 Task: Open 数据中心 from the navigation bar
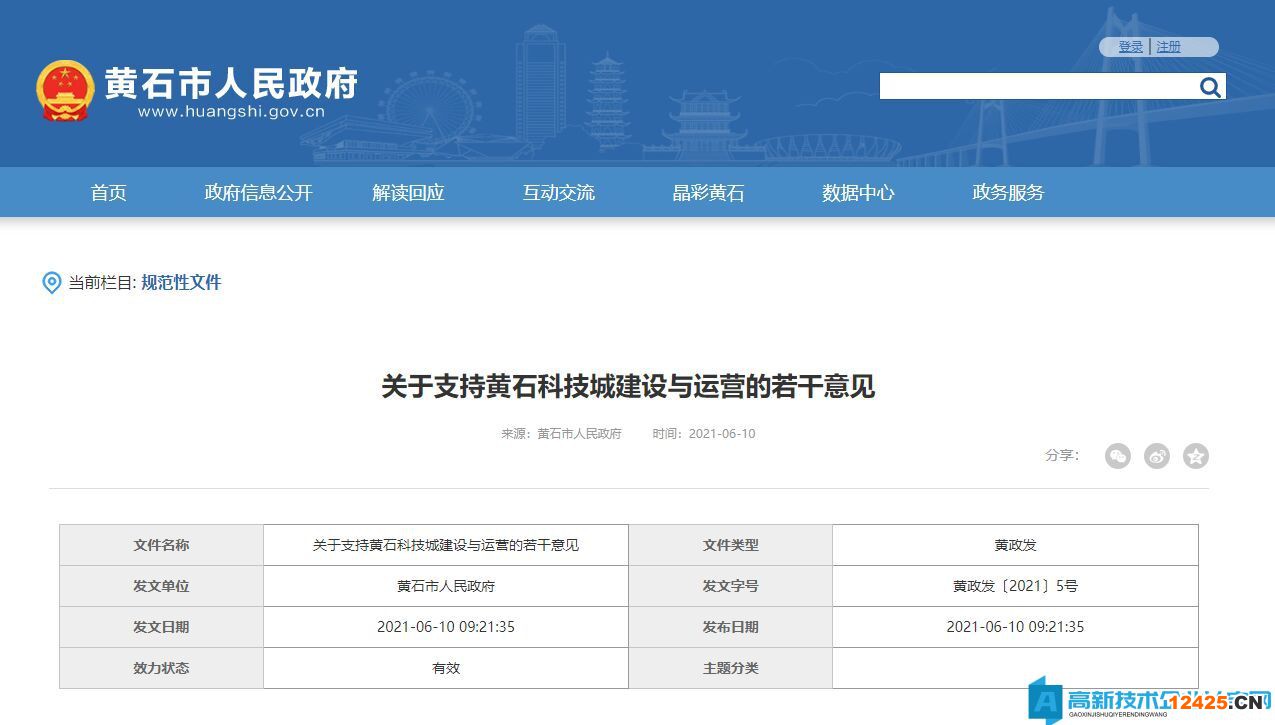coord(858,193)
